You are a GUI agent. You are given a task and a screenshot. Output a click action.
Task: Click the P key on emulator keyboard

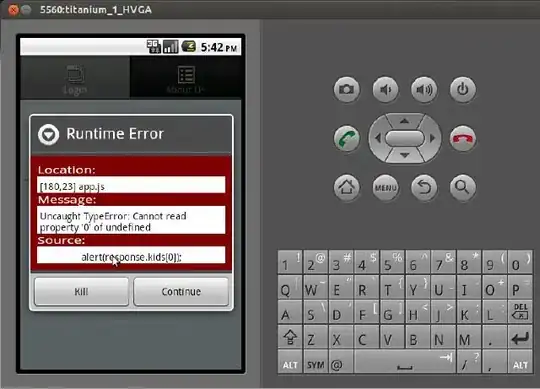click(x=520, y=287)
